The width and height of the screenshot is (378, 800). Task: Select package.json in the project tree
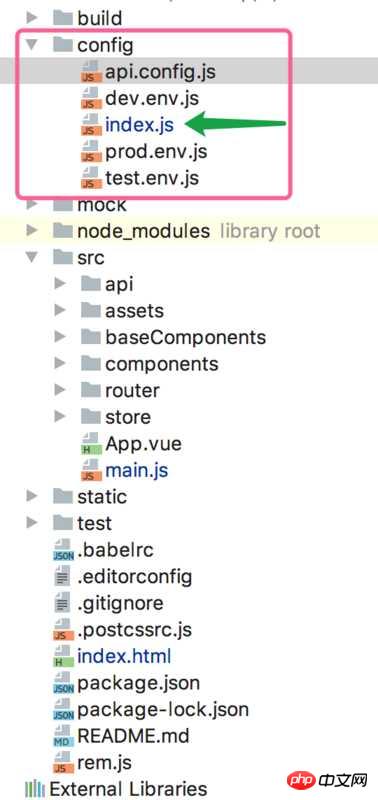coord(138,683)
